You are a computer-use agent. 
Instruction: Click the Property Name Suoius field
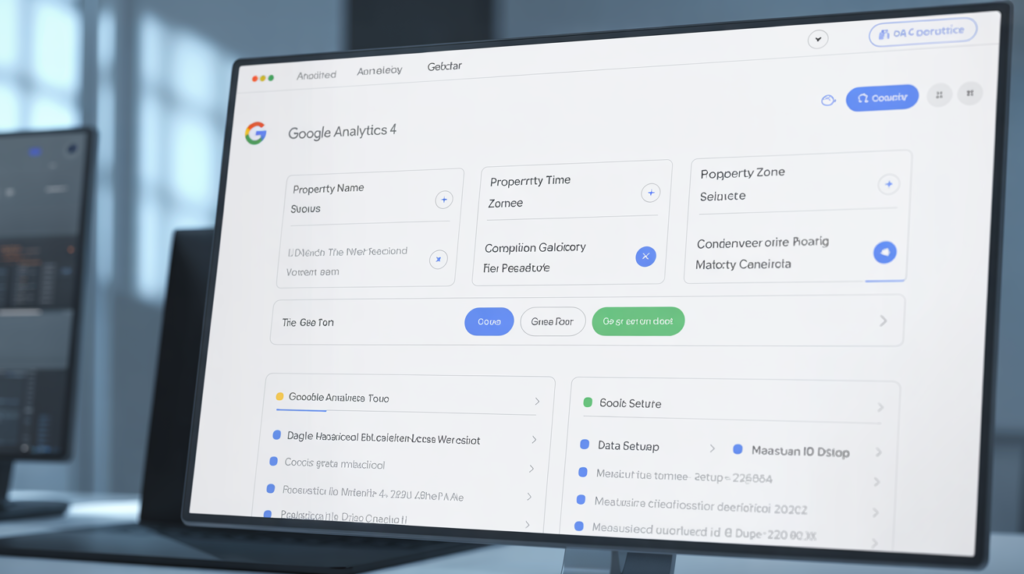370,200
